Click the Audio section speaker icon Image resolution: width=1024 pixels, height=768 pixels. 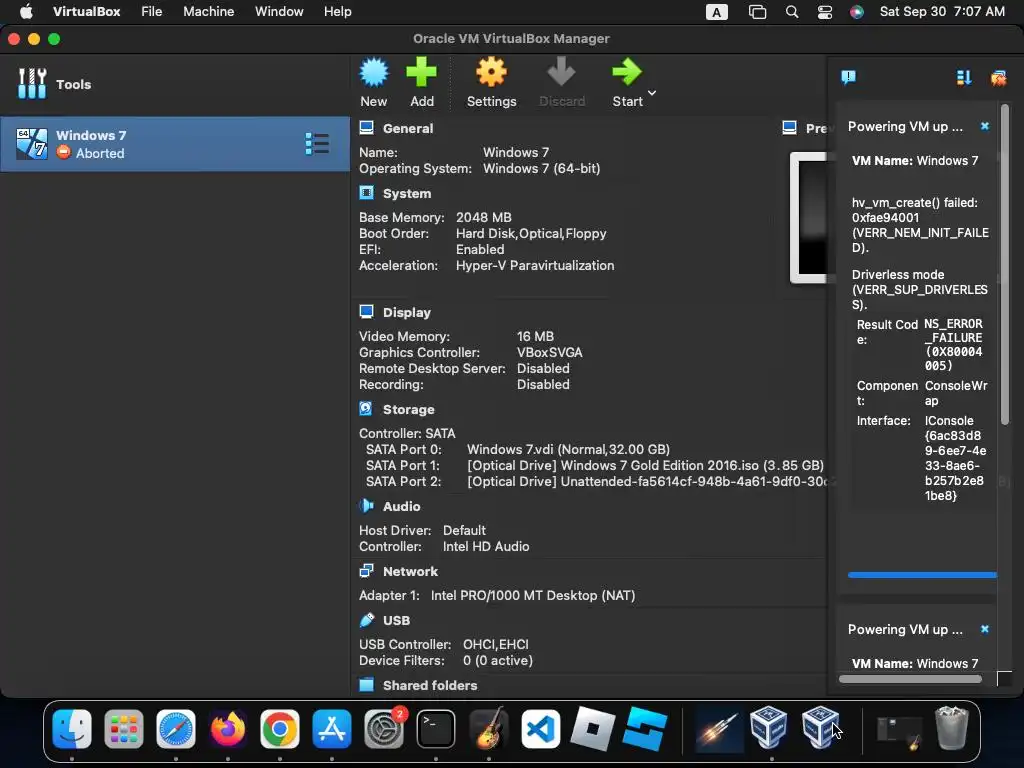(366, 506)
